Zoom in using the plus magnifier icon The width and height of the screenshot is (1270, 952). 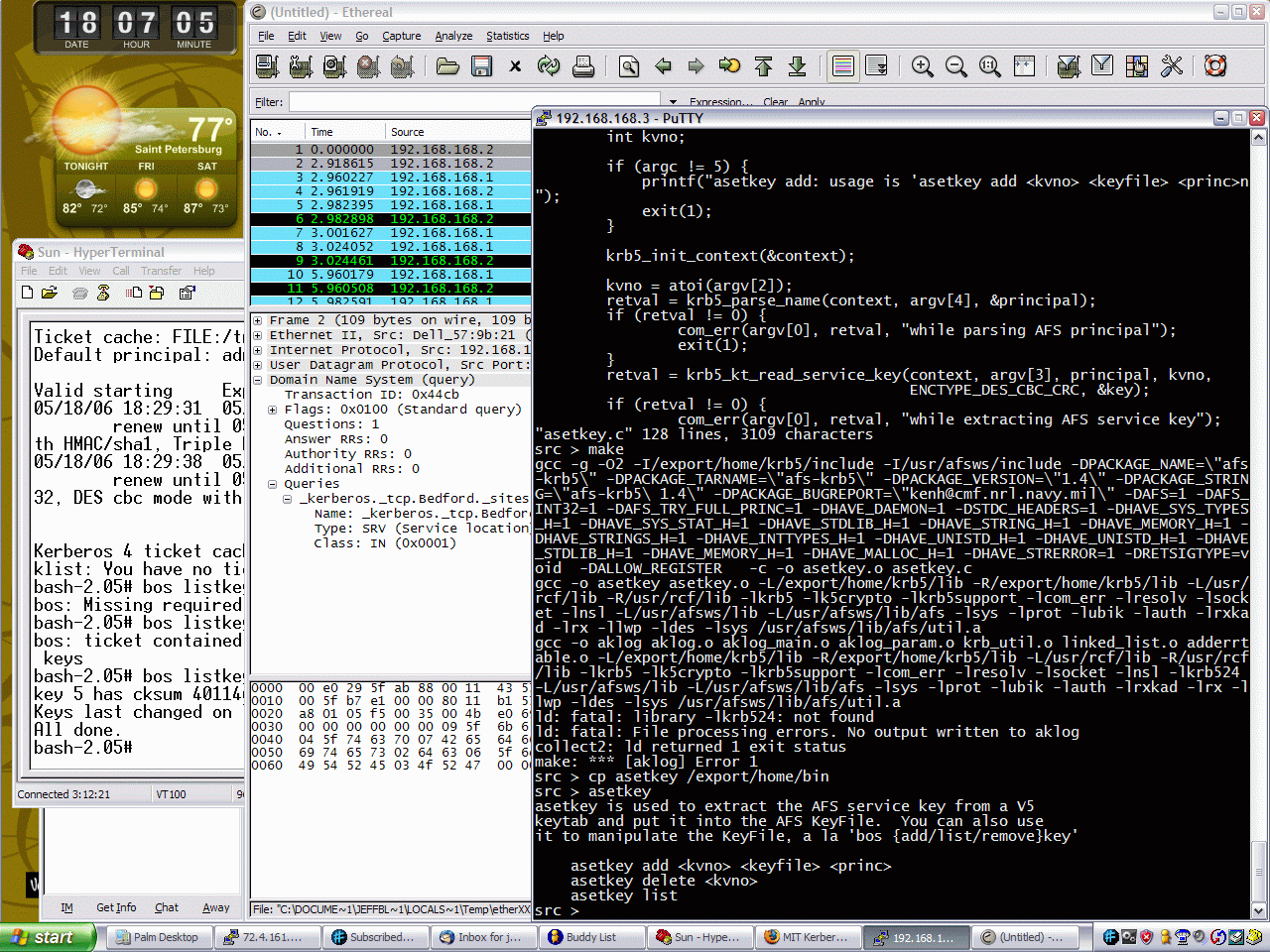click(923, 66)
